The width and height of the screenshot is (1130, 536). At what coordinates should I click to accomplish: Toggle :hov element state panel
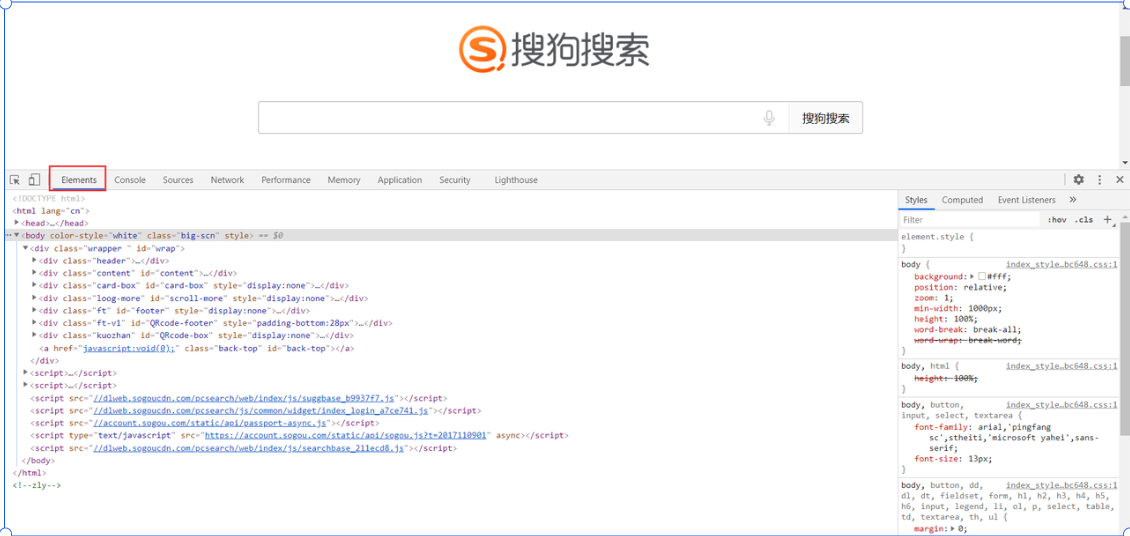click(x=1056, y=220)
